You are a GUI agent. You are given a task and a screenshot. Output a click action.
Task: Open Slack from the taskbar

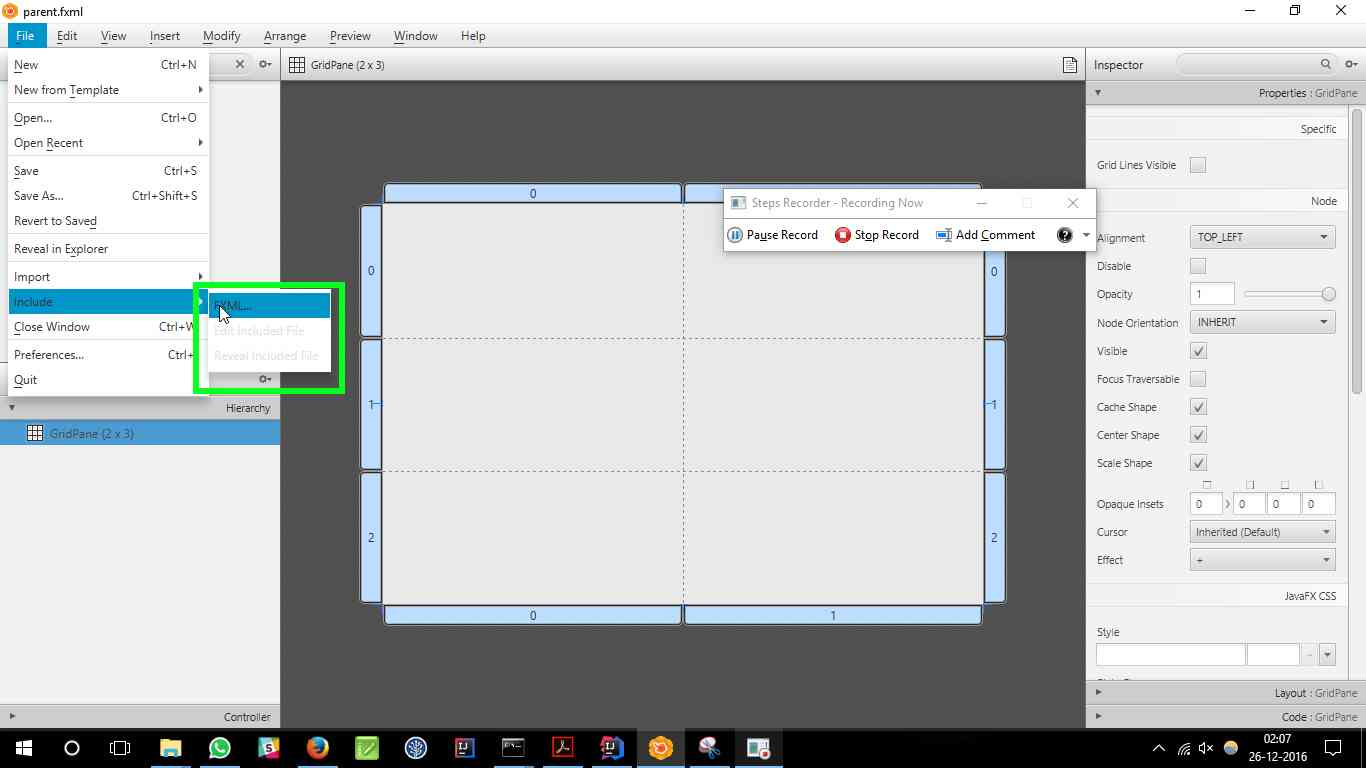pyautogui.click(x=269, y=747)
